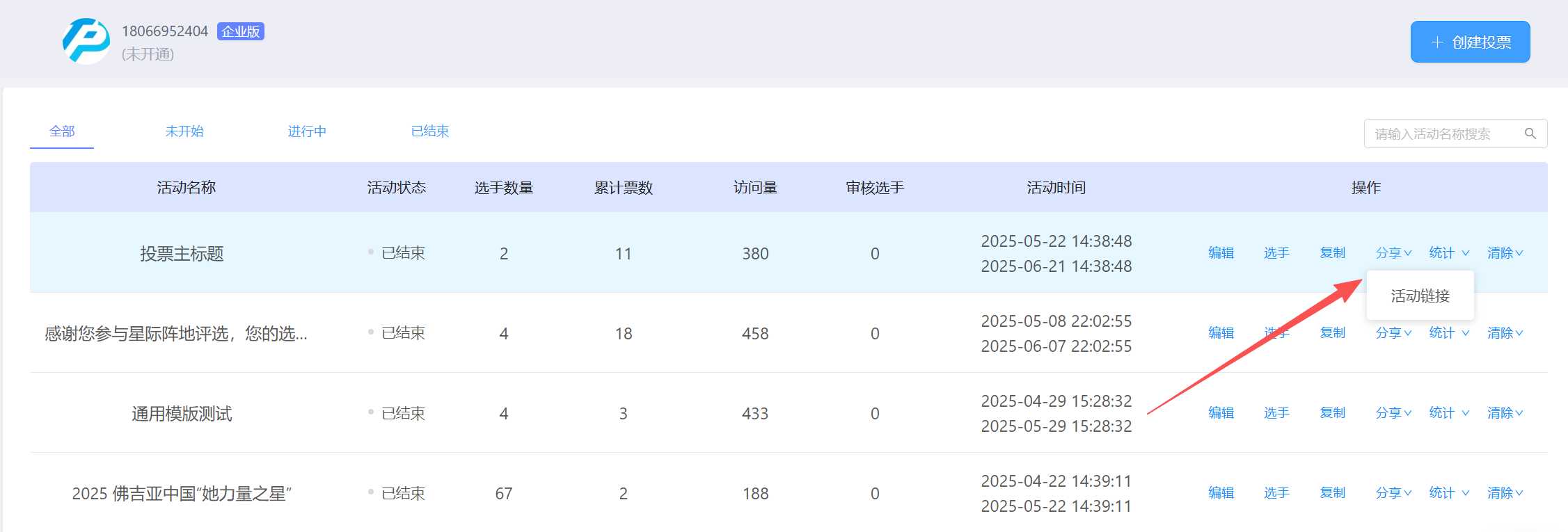Click the search magnifier icon

(x=1530, y=134)
